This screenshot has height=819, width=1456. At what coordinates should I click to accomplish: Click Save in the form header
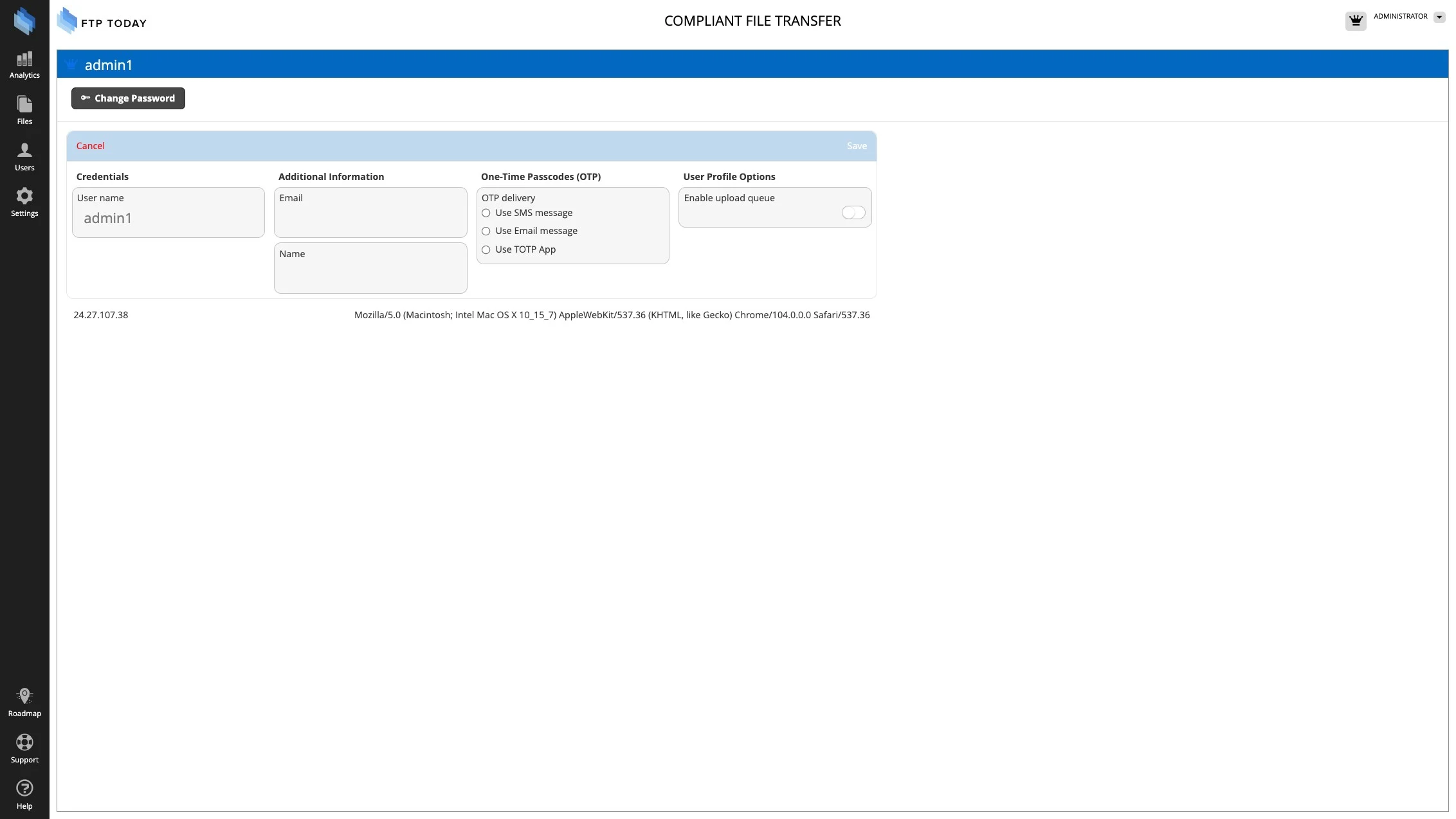pos(857,146)
